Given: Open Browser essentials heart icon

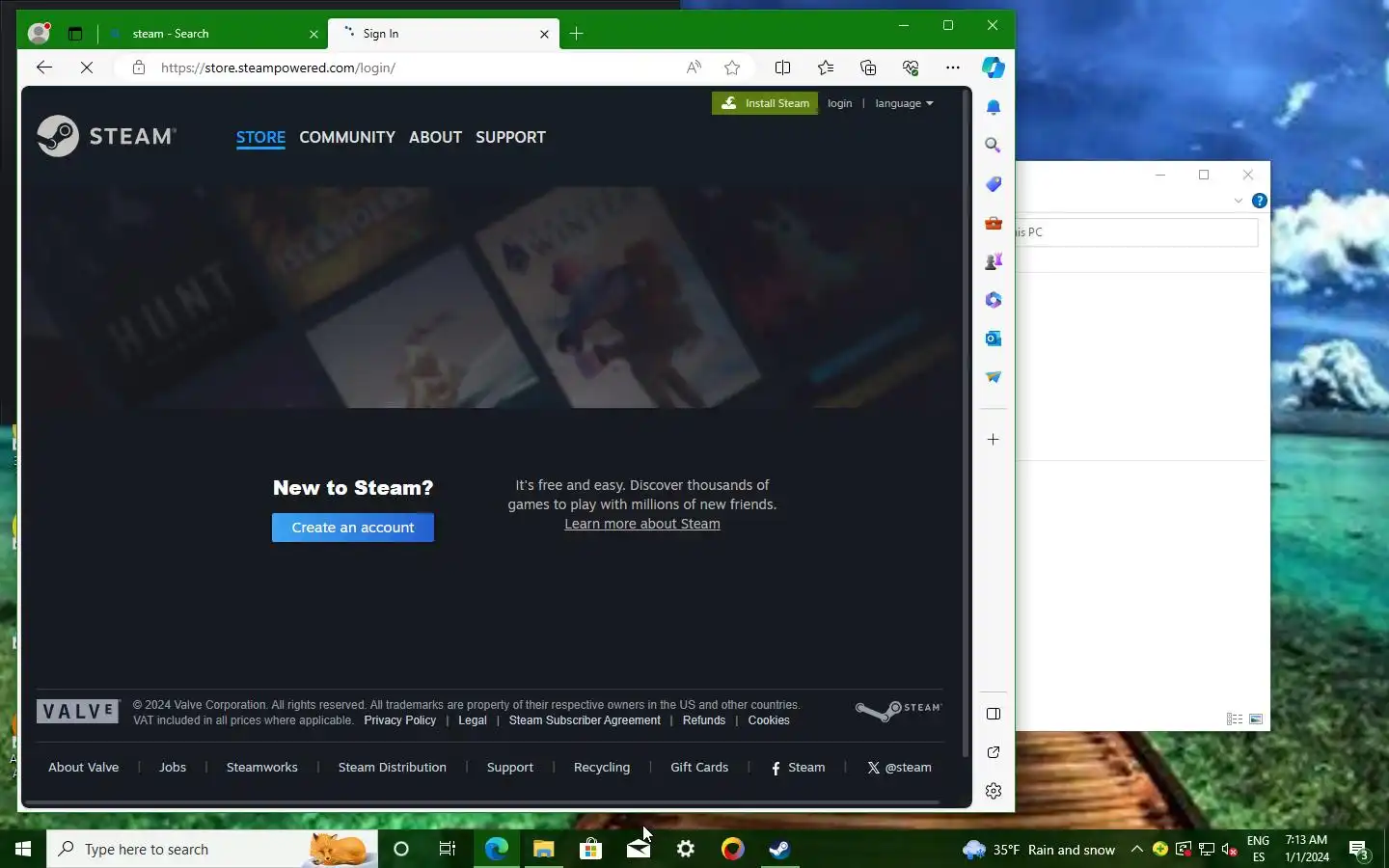Looking at the screenshot, I should [911, 68].
